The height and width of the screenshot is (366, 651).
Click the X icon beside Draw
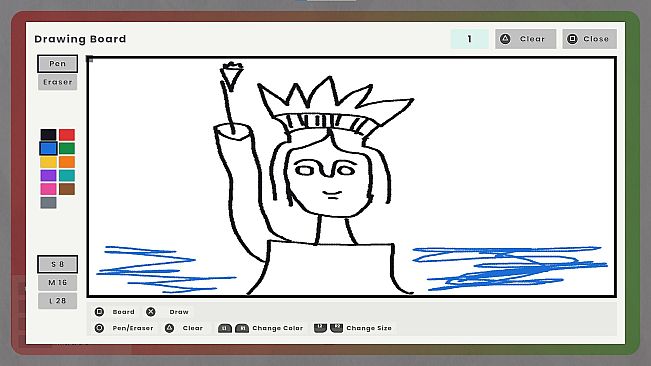click(151, 312)
